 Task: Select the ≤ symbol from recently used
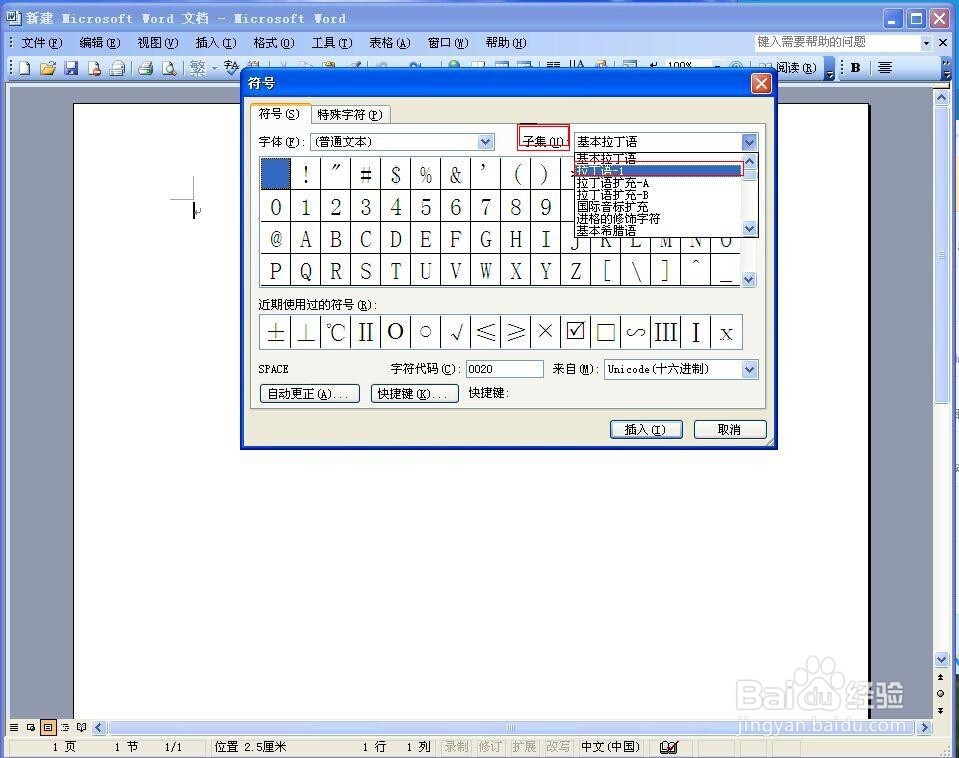coord(486,332)
